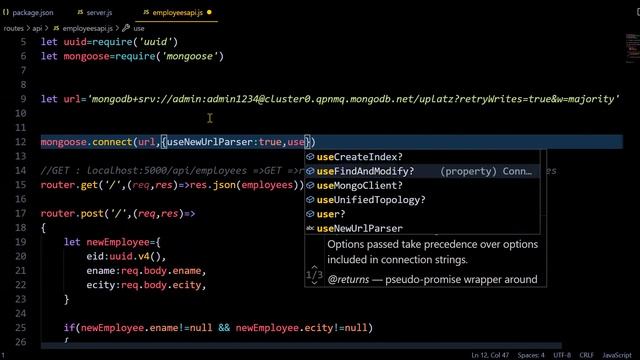Show previous signature with up chevron
The height and width of the screenshot is (360, 640).
coord(314,267)
